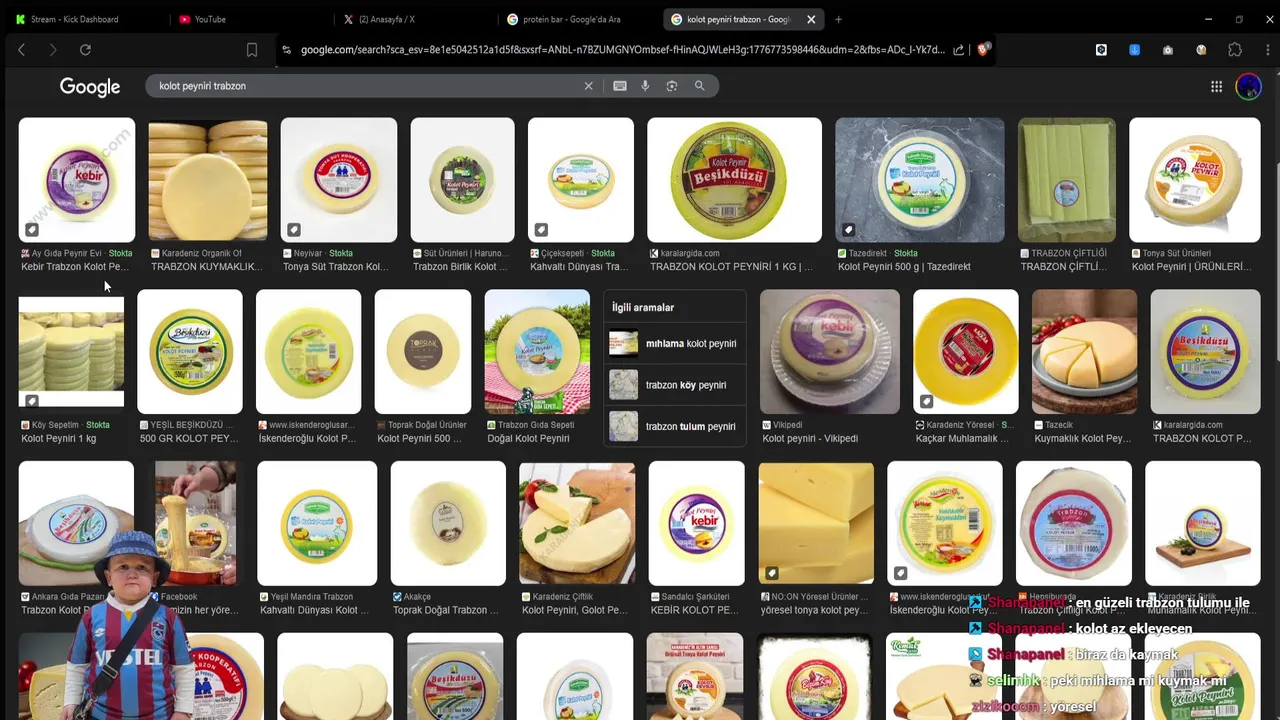Open 500 GR KOLOT PEY... Yeşil Beşikdüzü image
Viewport: 1280px width, 720px height.
click(x=190, y=352)
